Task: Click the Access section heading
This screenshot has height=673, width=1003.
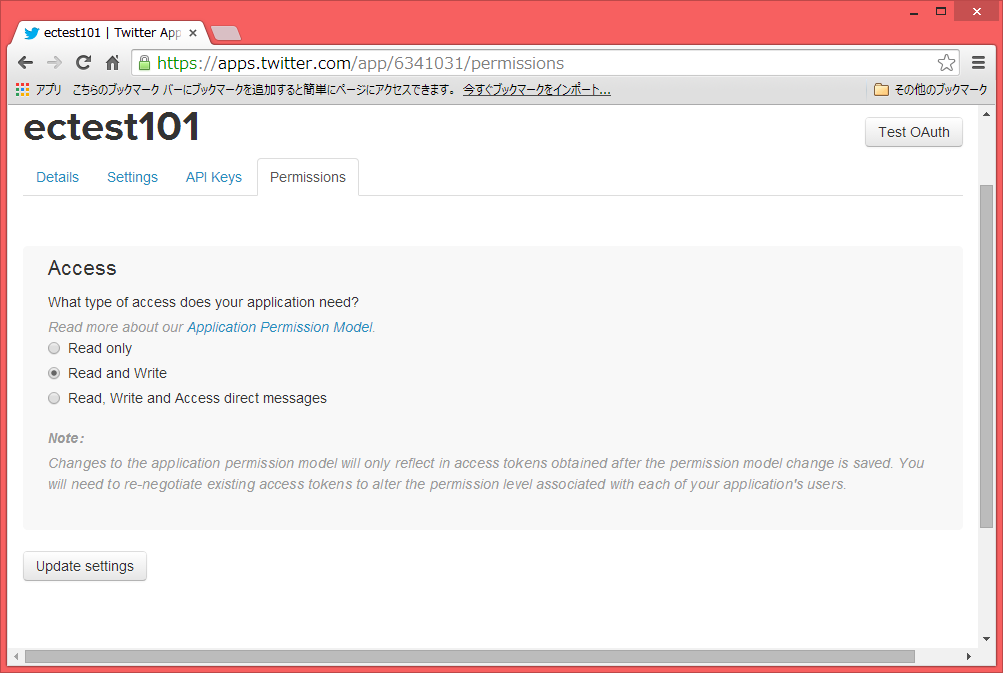Action: point(82,268)
